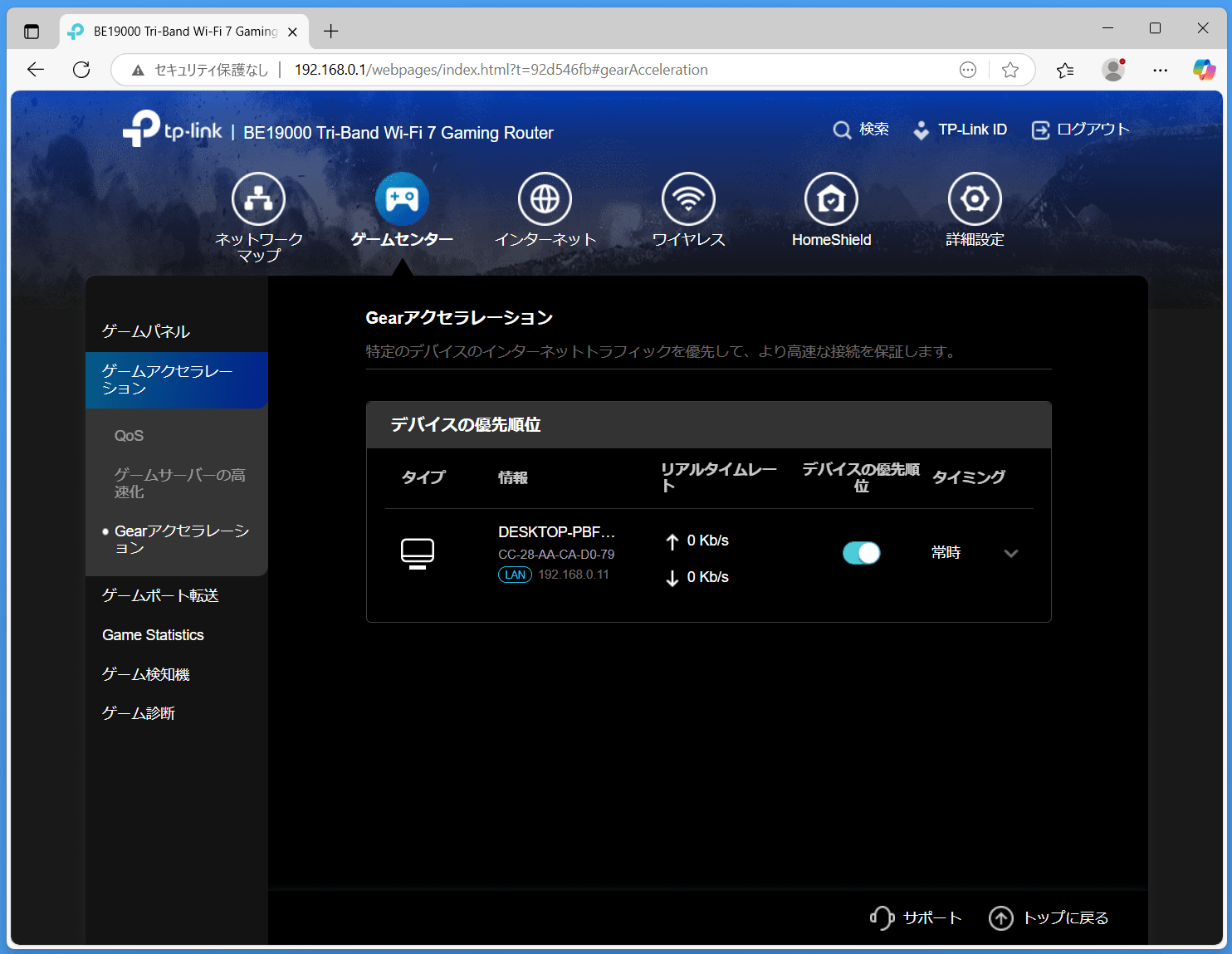Open the HomeShield house icon

point(831,199)
